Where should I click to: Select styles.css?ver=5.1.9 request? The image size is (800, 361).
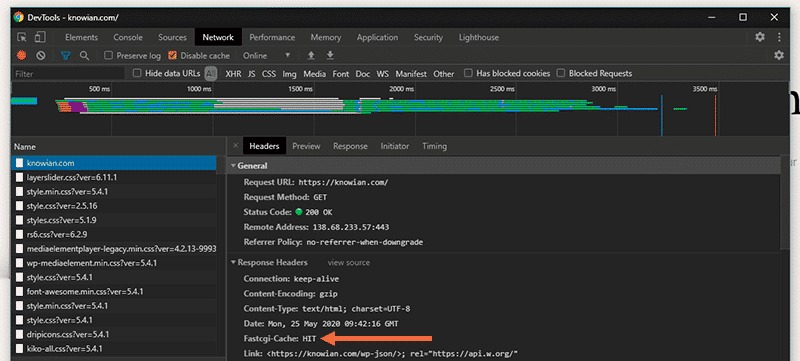pyautogui.click(x=114, y=220)
